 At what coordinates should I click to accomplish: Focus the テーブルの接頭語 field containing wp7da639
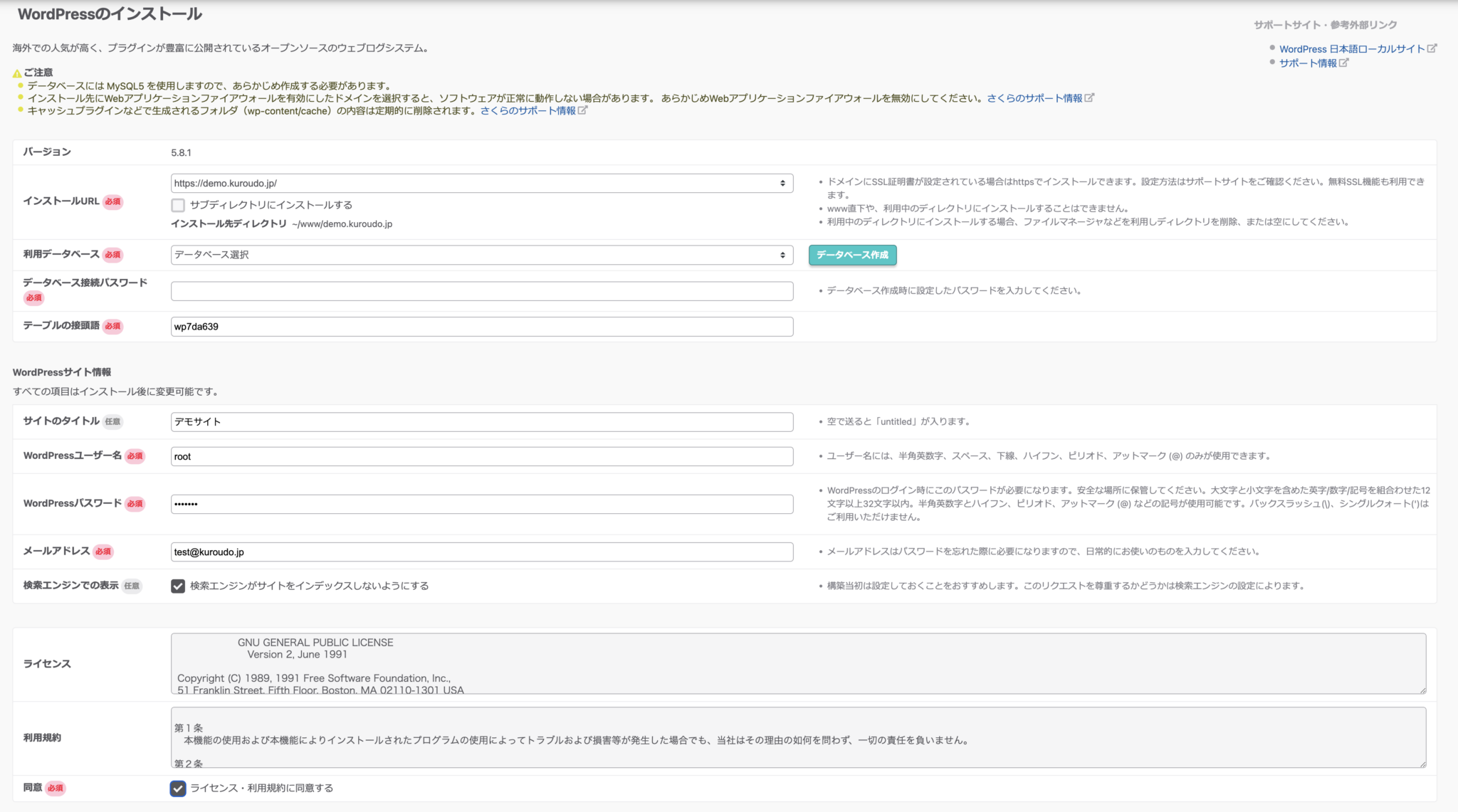click(481, 327)
